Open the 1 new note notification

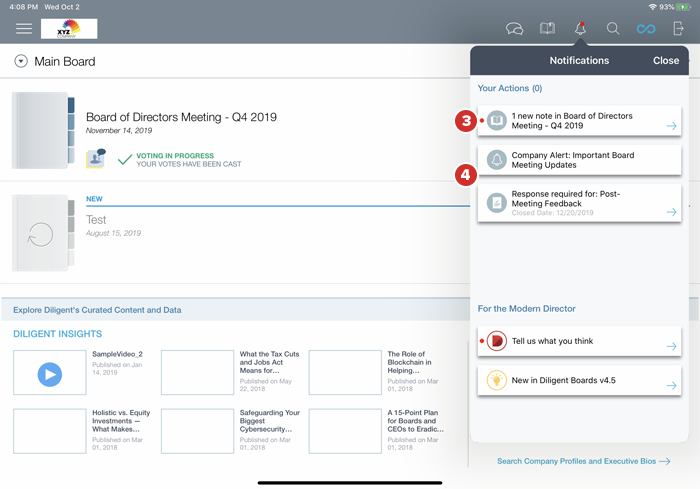(579, 121)
